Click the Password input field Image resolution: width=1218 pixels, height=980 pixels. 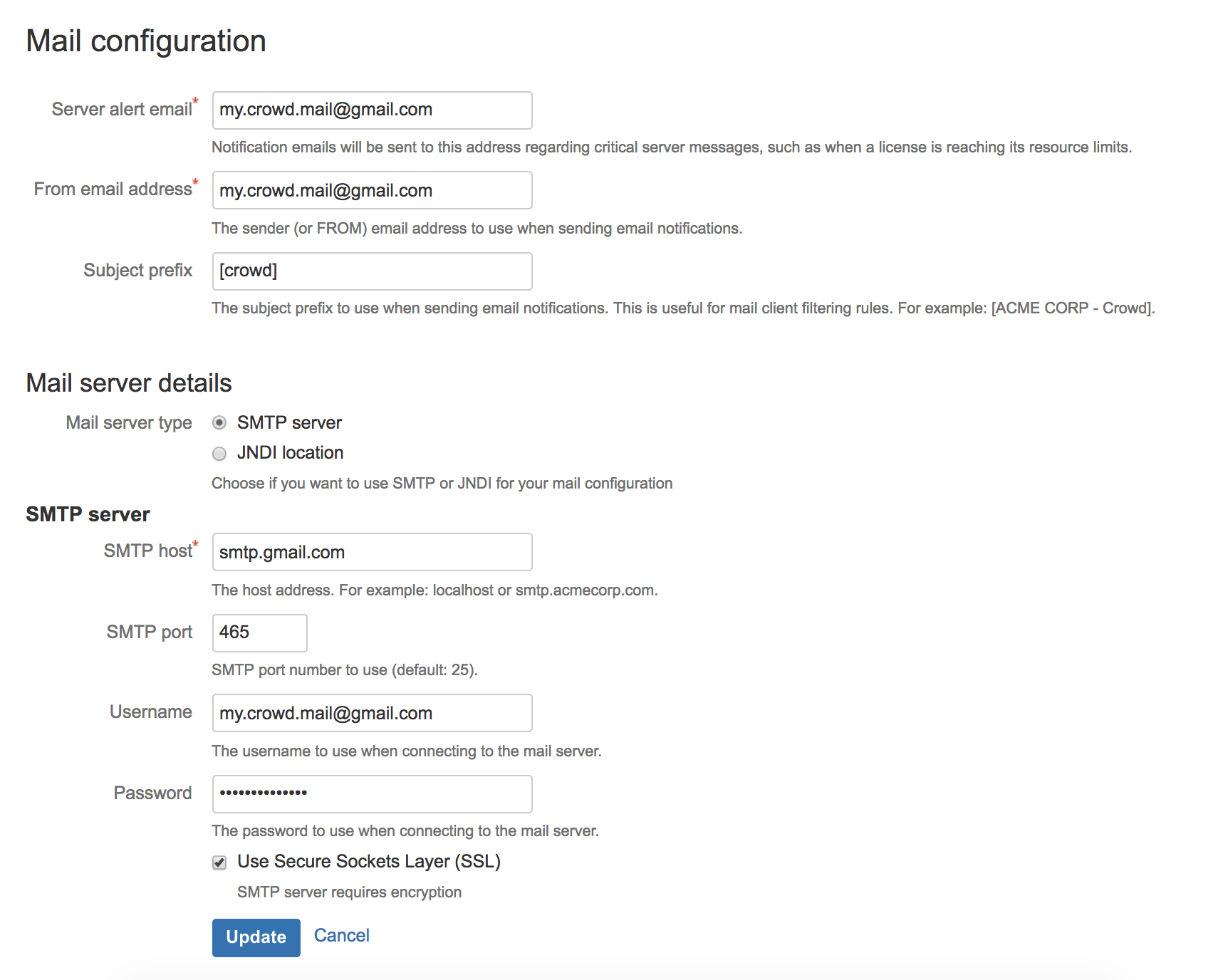tap(372, 794)
